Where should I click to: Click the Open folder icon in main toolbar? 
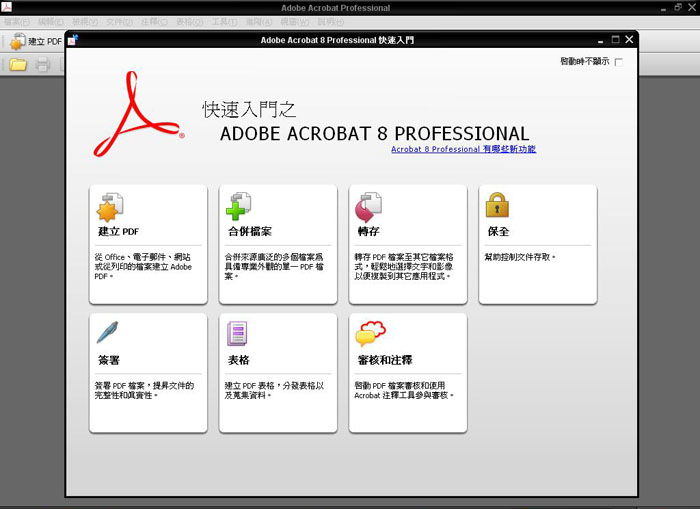click(x=18, y=65)
